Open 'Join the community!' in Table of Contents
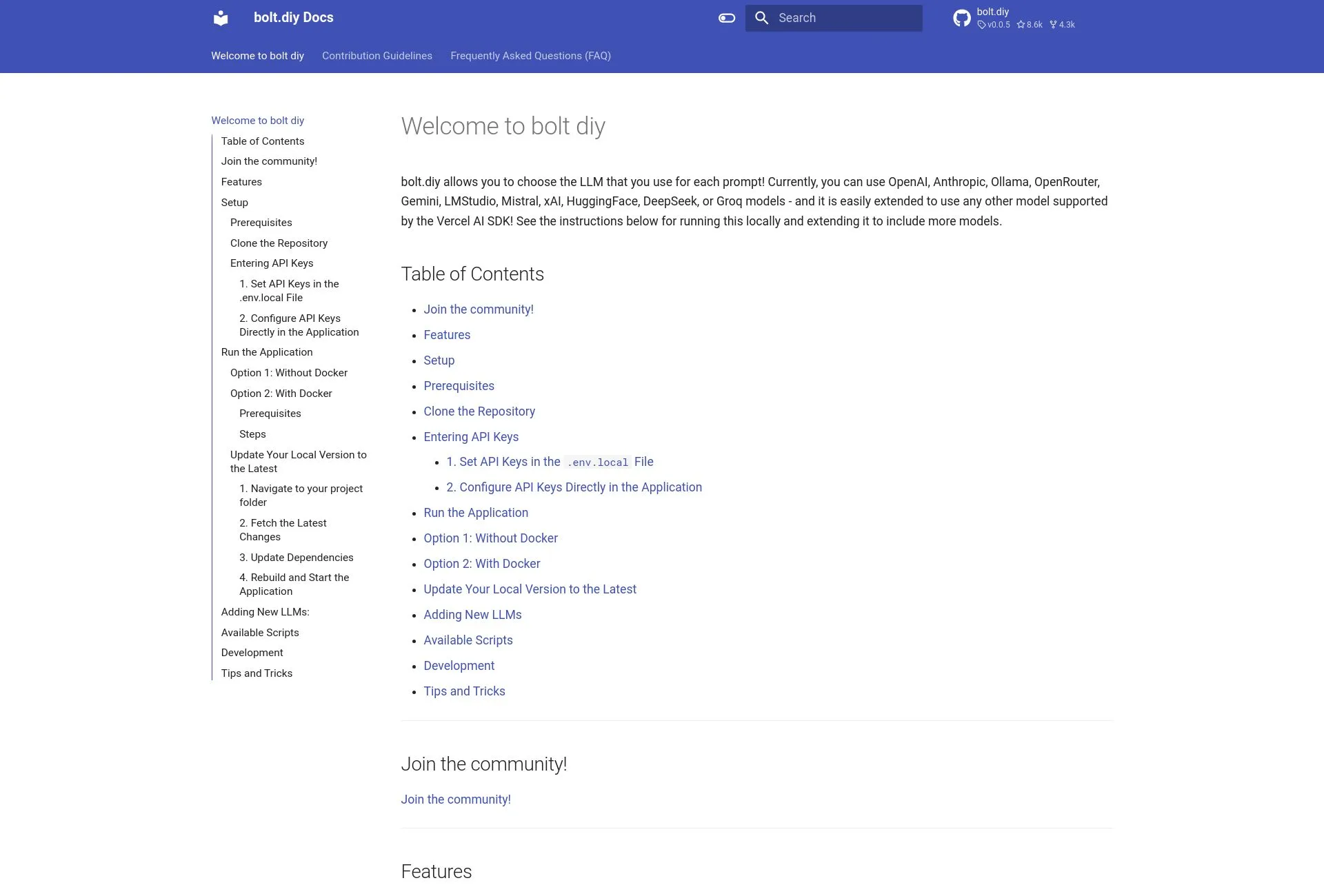Image resolution: width=1324 pixels, height=896 pixels. point(478,309)
